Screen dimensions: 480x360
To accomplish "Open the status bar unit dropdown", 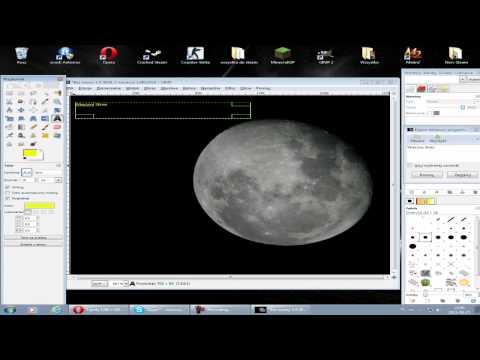I will point(99,284).
